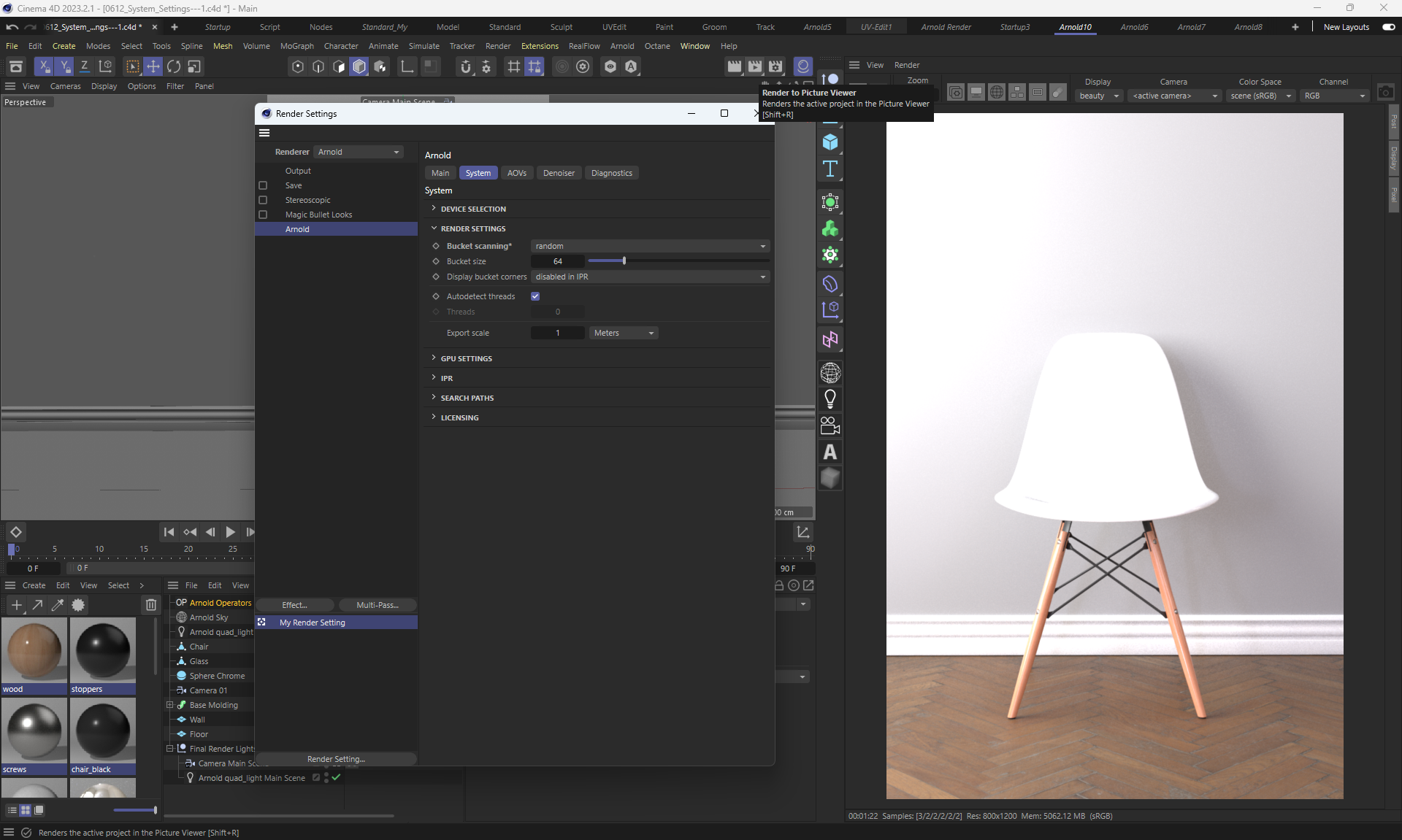This screenshot has height=840, width=1402.
Task: Click the Cube primitive icon
Action: click(830, 142)
